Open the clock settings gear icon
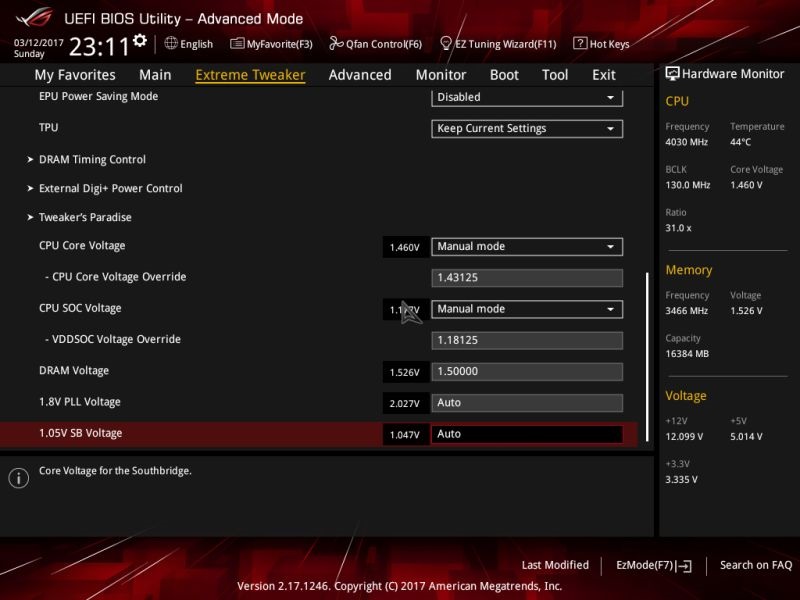This screenshot has width=800, height=600. tap(140, 40)
